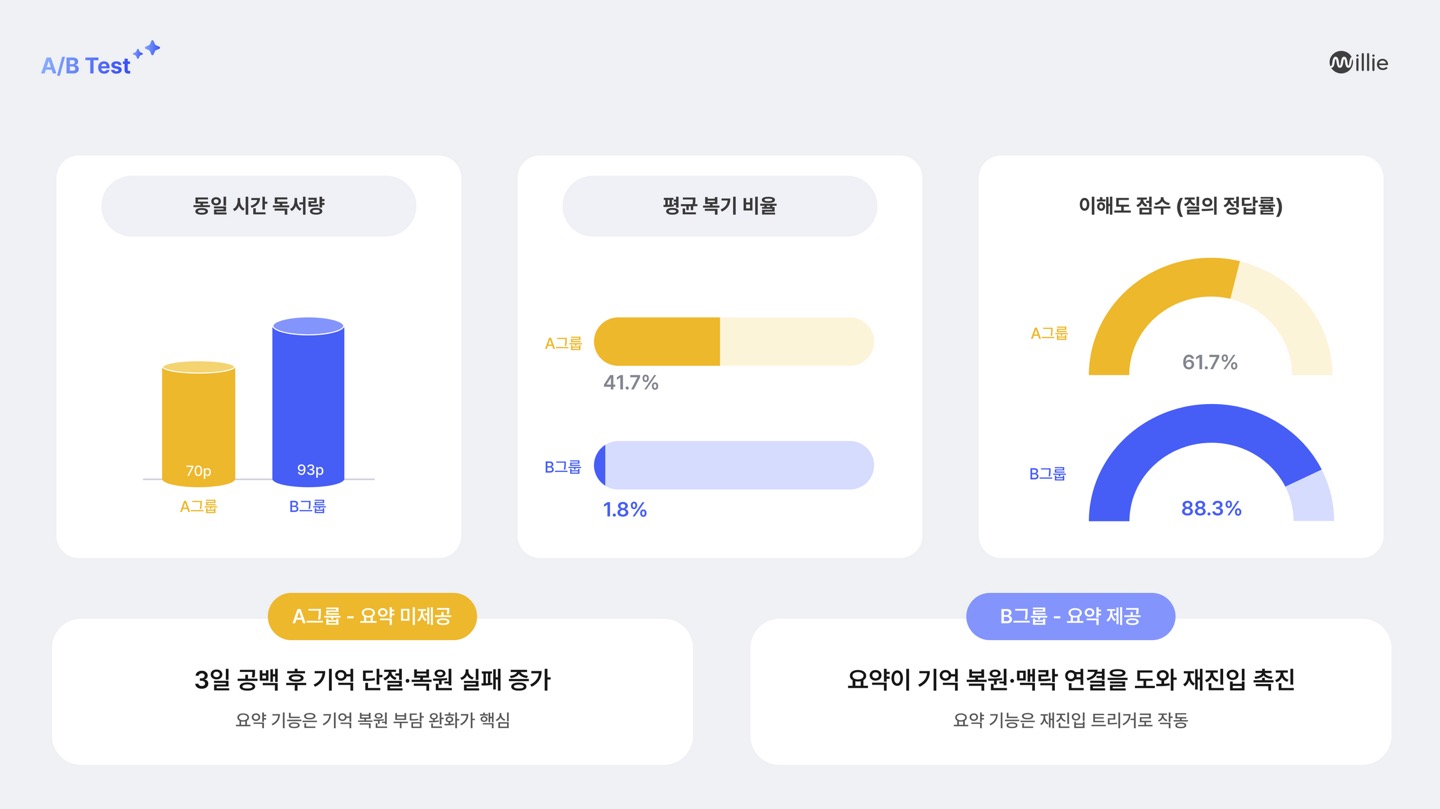
Task: Click B그룹 label under the blue cylinder
Action: 307,506
